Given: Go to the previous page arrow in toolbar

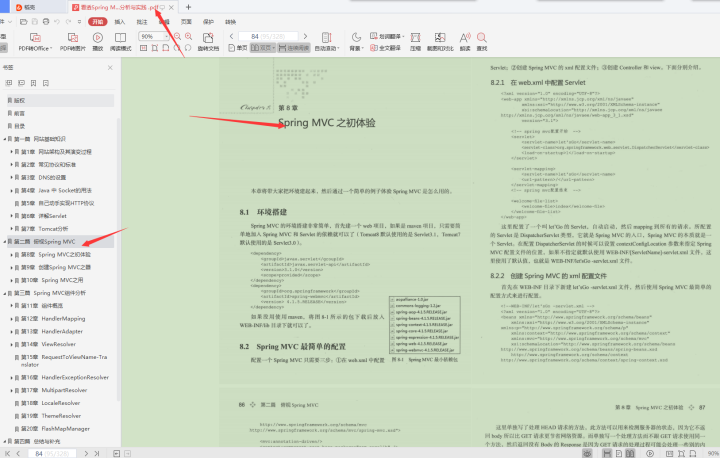Looking at the screenshot, I should pyautogui.click(x=231, y=36).
